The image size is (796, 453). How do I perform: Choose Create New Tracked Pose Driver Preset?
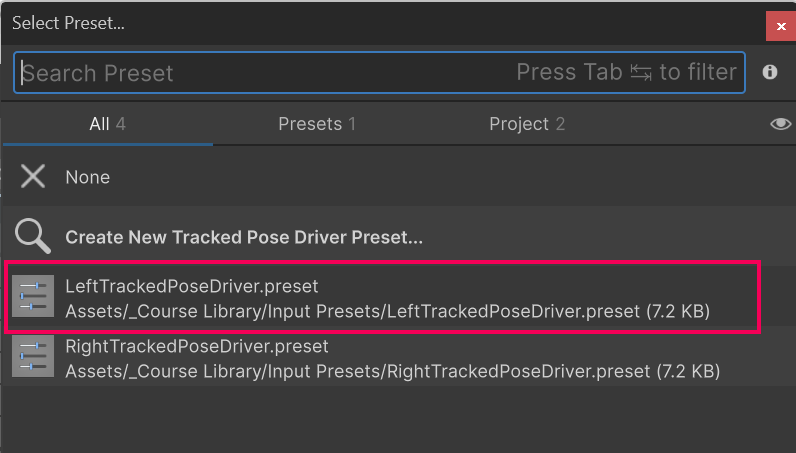point(244,238)
